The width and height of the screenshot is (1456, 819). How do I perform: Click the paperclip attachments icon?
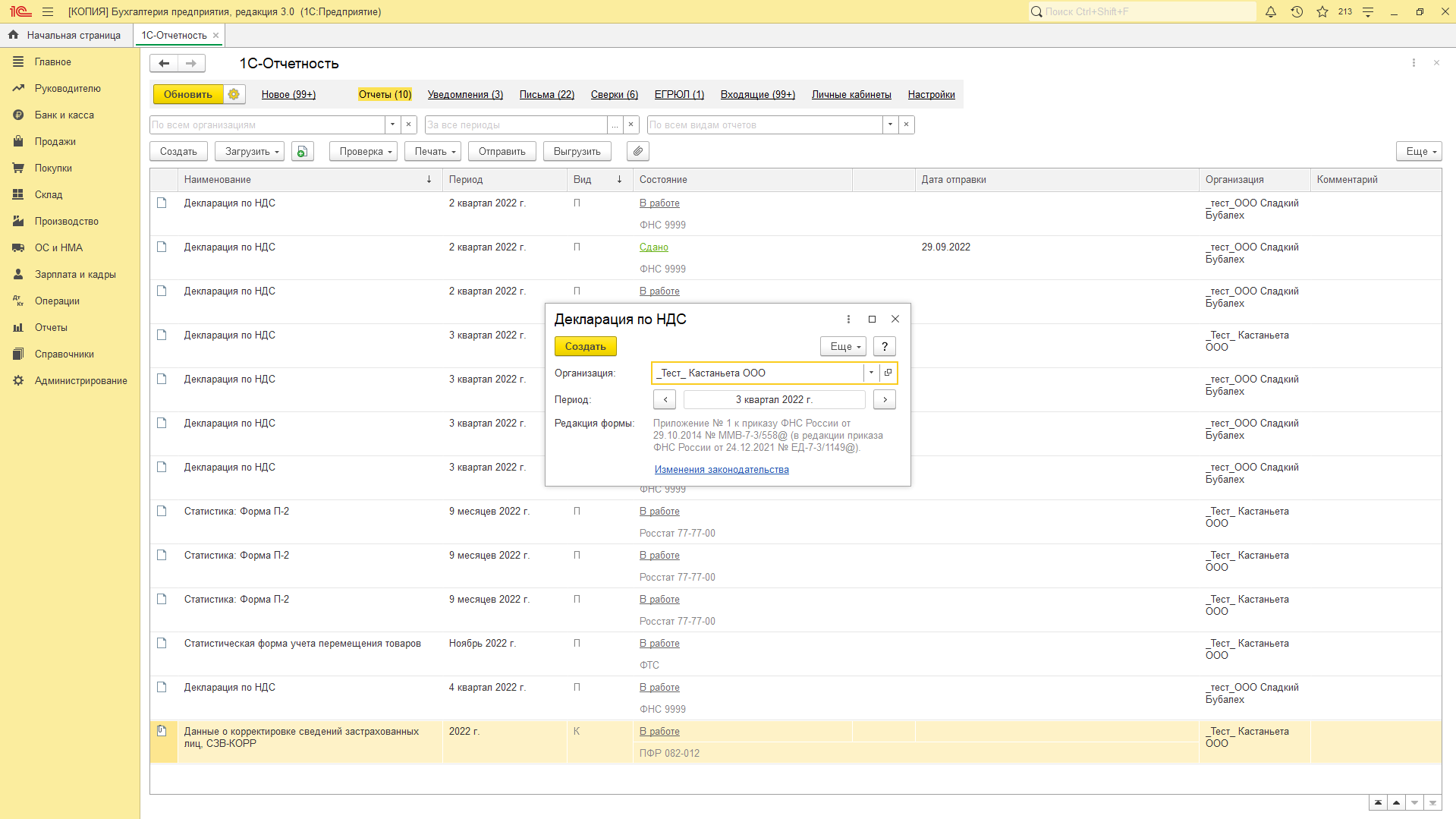click(638, 151)
